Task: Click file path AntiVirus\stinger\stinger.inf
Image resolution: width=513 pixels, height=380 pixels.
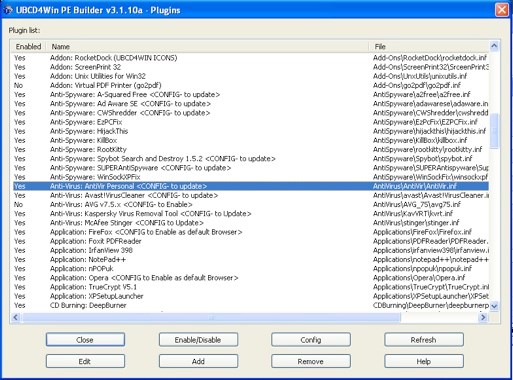Action: tap(416, 223)
